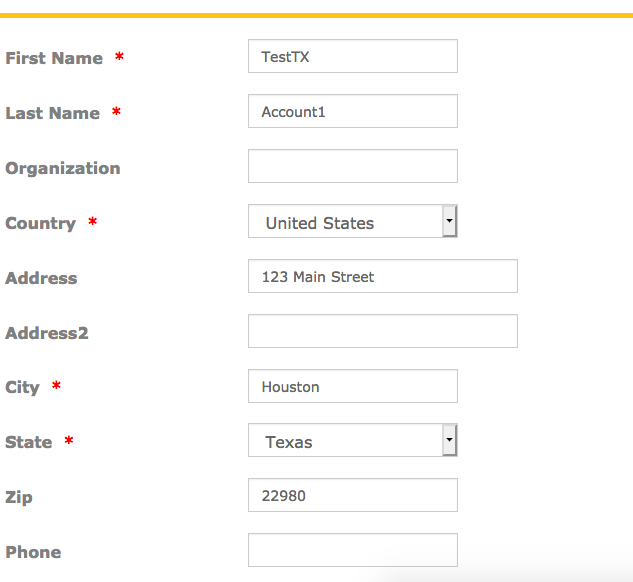633x582 pixels.
Task: Click the Last Name label text
Action: tap(52, 113)
